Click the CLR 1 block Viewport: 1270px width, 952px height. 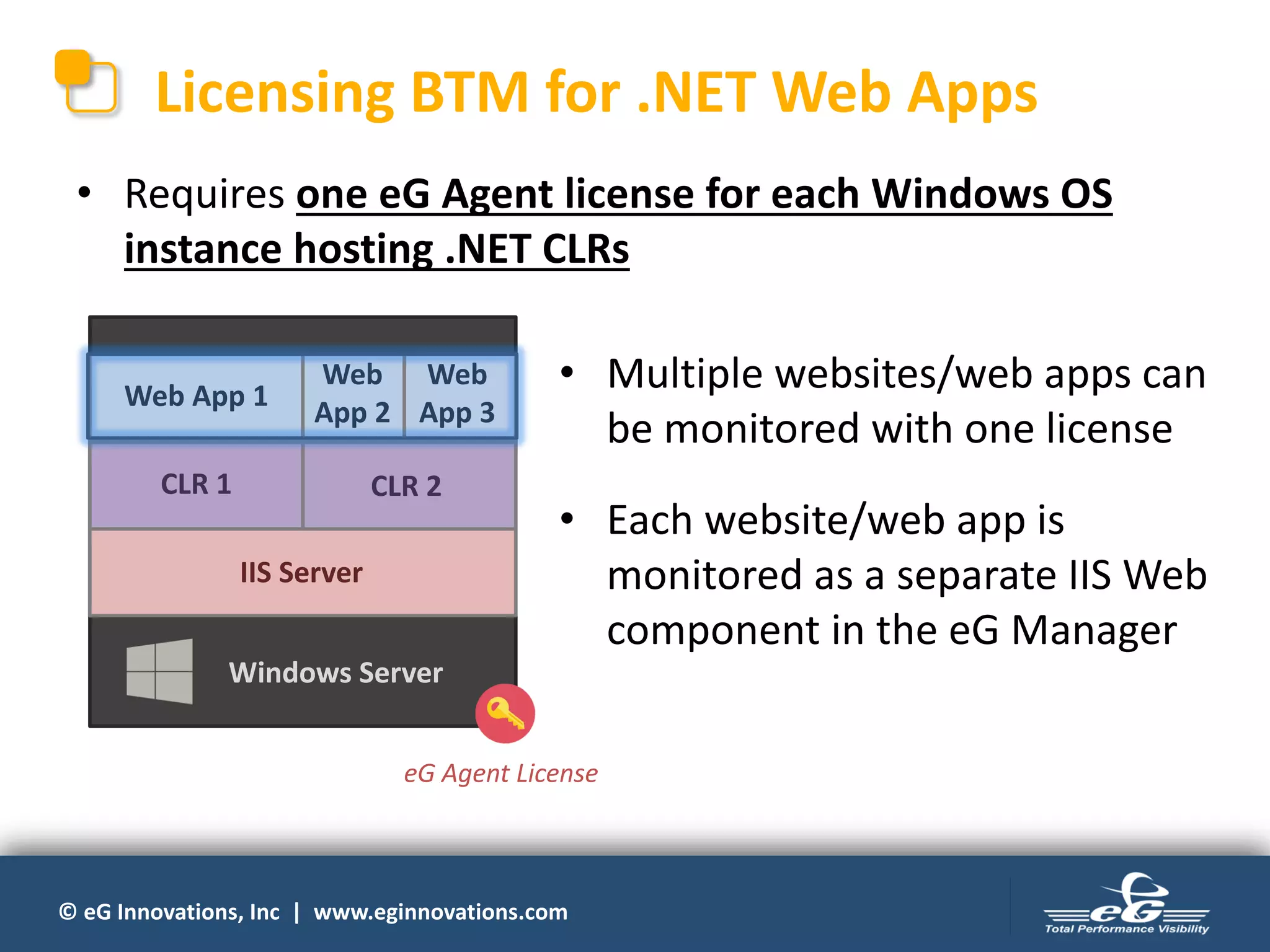click(x=196, y=485)
